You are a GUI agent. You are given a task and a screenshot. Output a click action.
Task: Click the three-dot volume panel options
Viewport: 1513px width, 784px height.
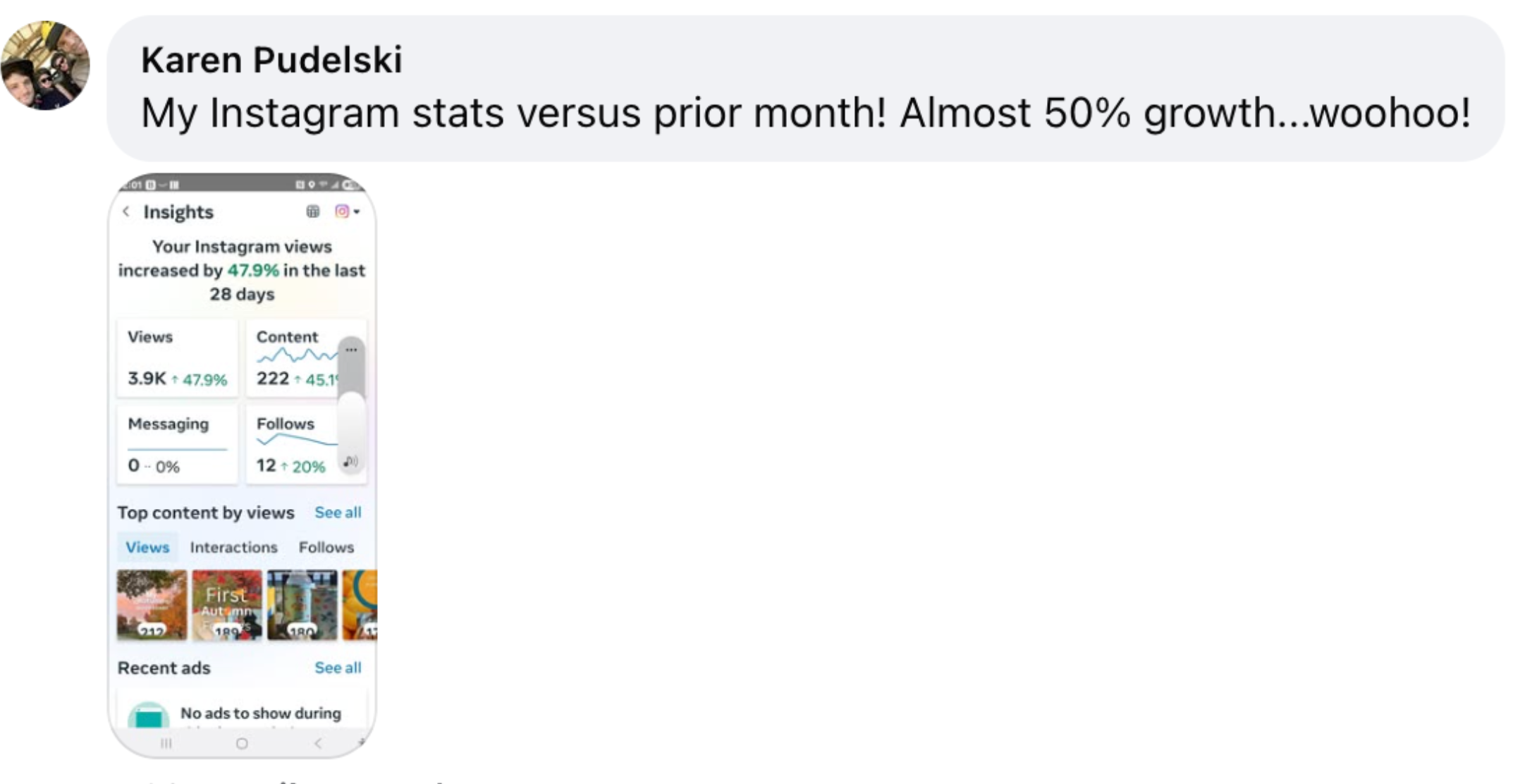pos(351,350)
